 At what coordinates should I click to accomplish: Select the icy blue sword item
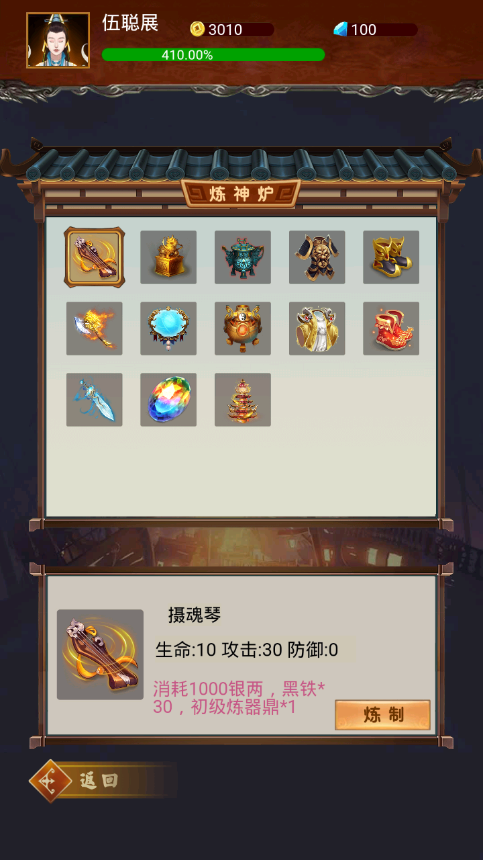94,400
